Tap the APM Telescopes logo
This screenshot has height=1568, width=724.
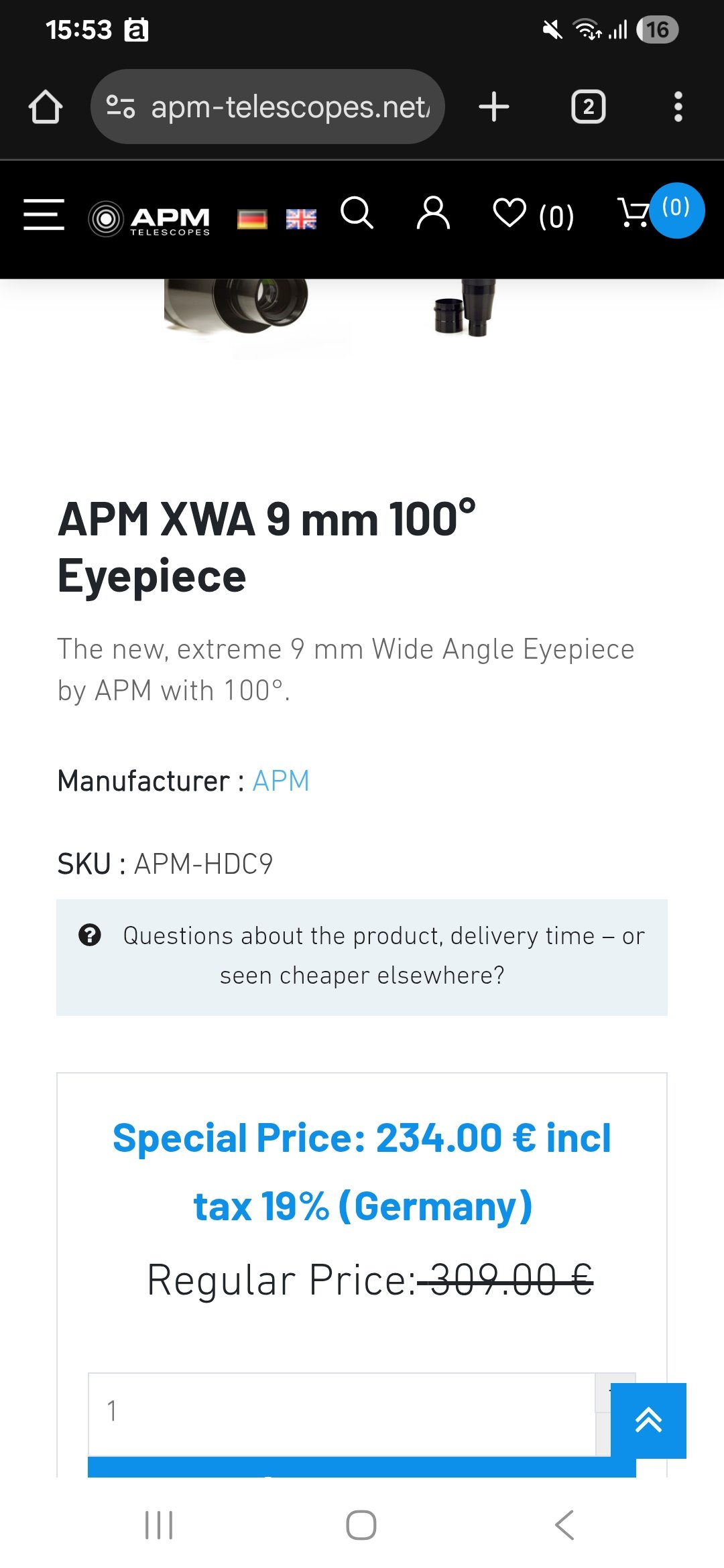(149, 218)
